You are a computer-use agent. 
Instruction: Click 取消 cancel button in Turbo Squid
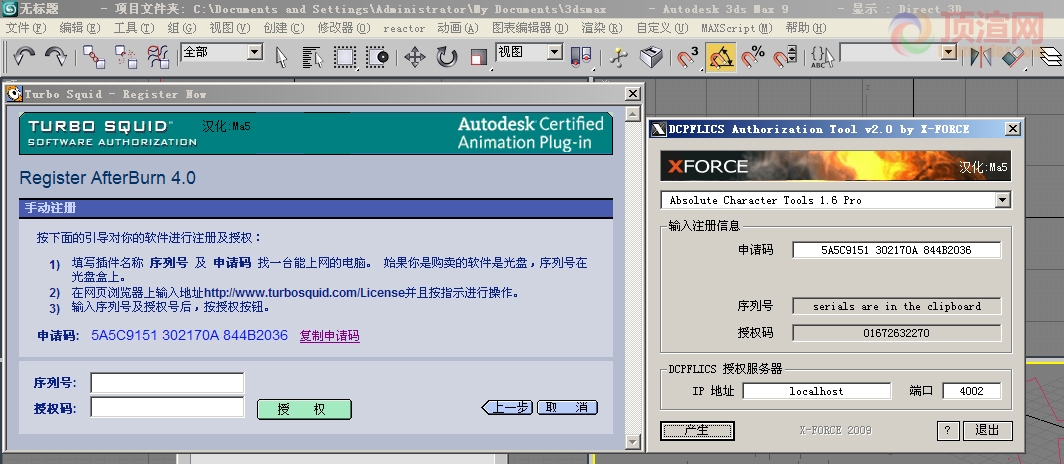[x=567, y=407]
